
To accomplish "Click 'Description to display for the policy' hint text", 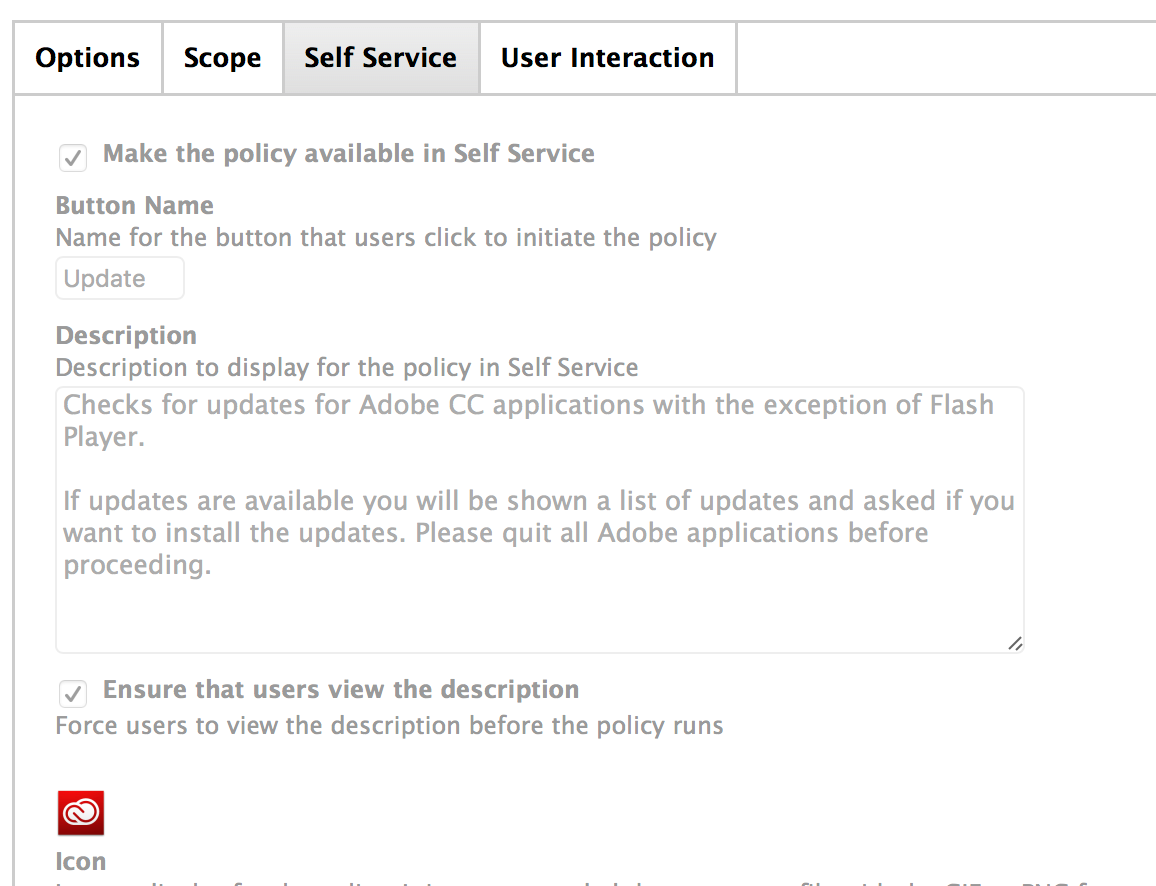I will coord(347,367).
